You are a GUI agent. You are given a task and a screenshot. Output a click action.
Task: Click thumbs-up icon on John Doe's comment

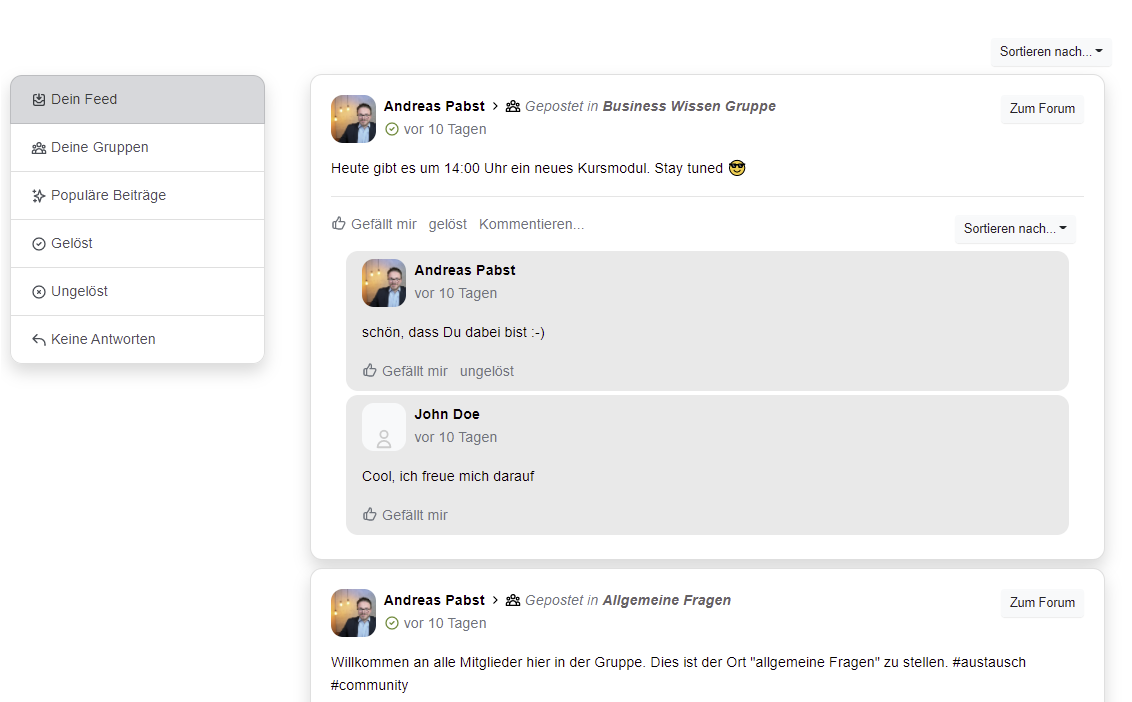point(370,514)
